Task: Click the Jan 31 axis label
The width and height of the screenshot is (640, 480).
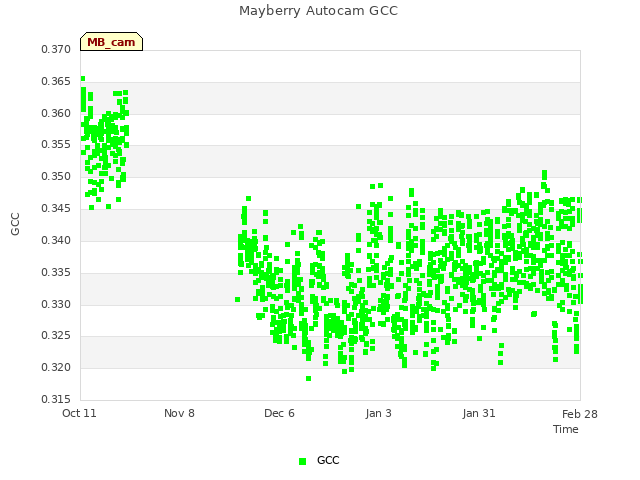Action: (479, 413)
